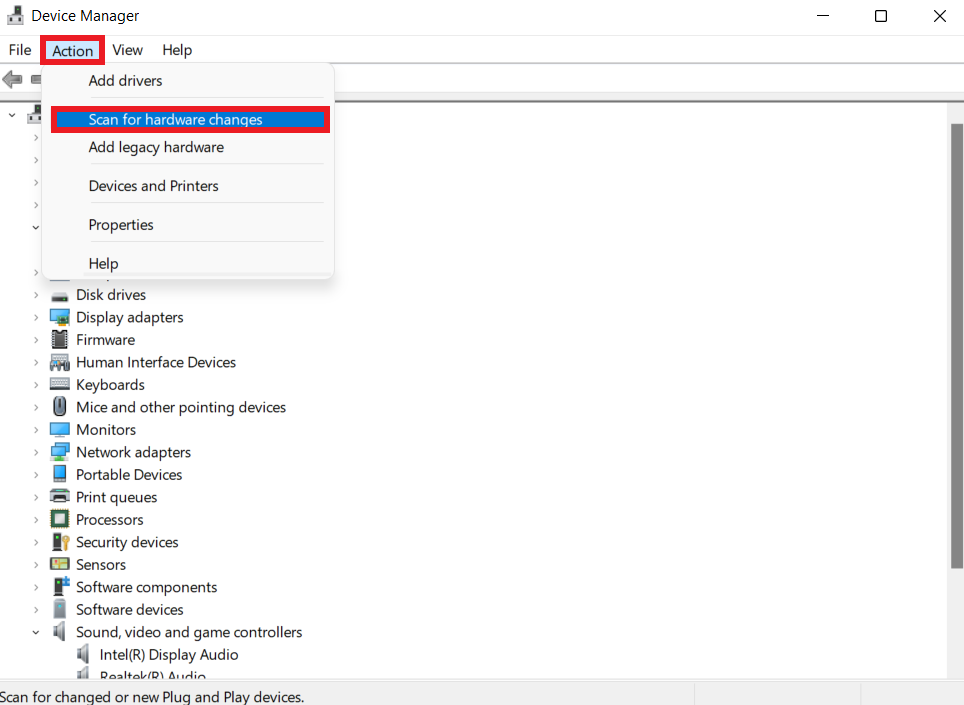Viewport: 964px width, 705px height.
Task: Expand the Display adapters node
Action: pyautogui.click(x=36, y=317)
